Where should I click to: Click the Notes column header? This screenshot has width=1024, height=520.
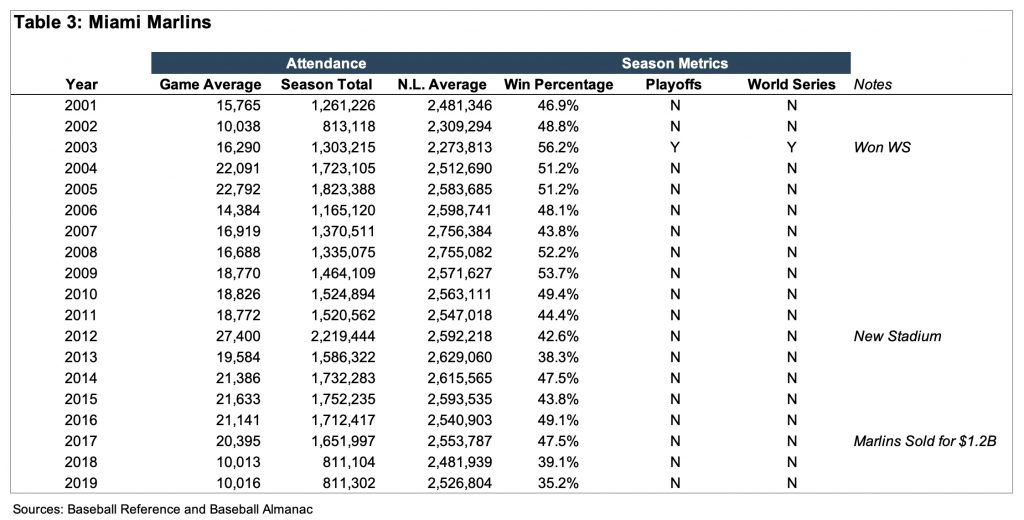click(x=873, y=85)
